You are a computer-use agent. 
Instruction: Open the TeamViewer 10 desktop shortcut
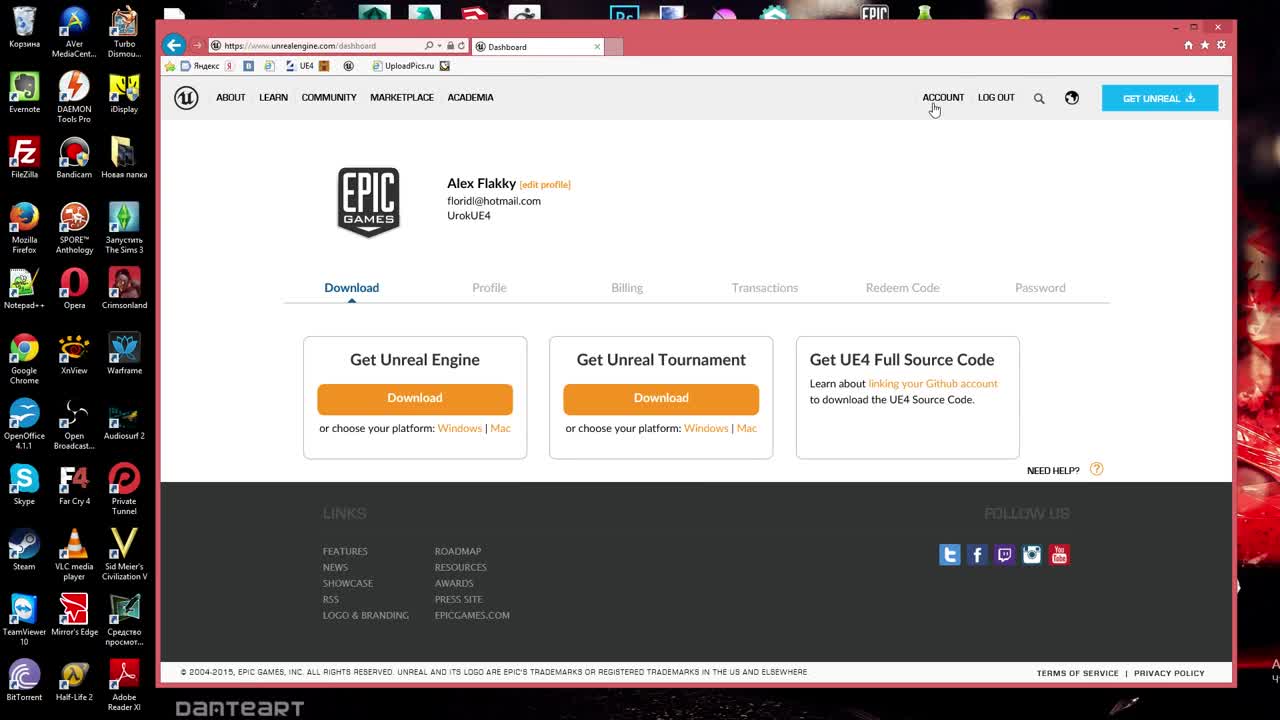24,620
